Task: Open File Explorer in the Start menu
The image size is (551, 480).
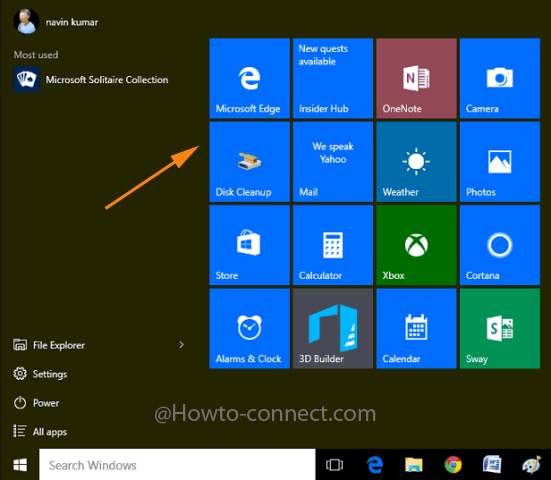Action: [49, 345]
